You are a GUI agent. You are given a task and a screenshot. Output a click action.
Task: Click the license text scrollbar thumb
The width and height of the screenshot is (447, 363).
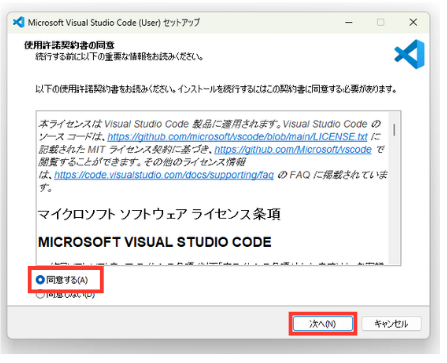point(394,130)
